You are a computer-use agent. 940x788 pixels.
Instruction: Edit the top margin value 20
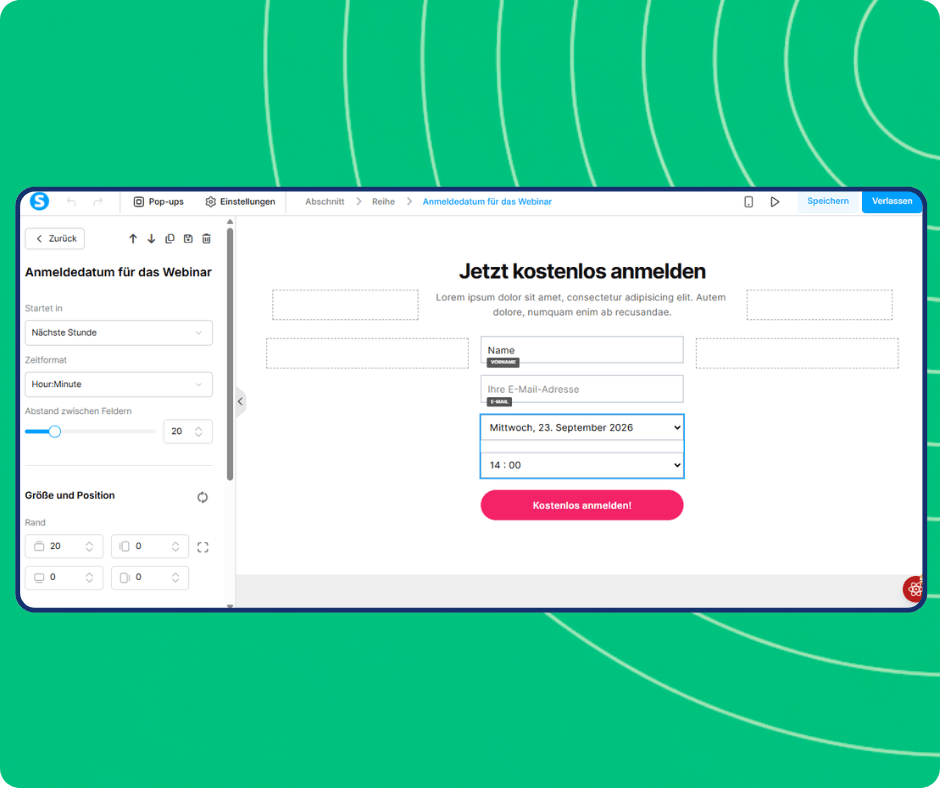coord(64,546)
